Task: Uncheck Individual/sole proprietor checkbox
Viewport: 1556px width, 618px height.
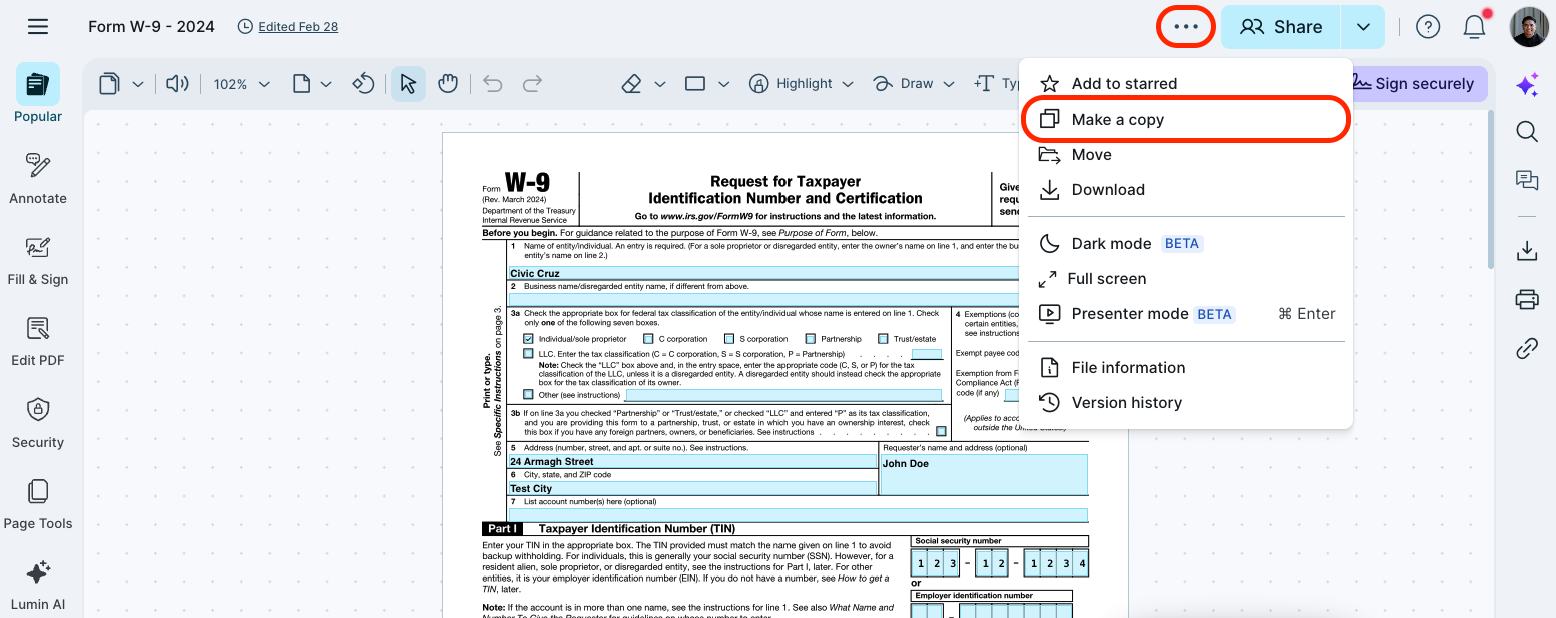Action: (528, 339)
